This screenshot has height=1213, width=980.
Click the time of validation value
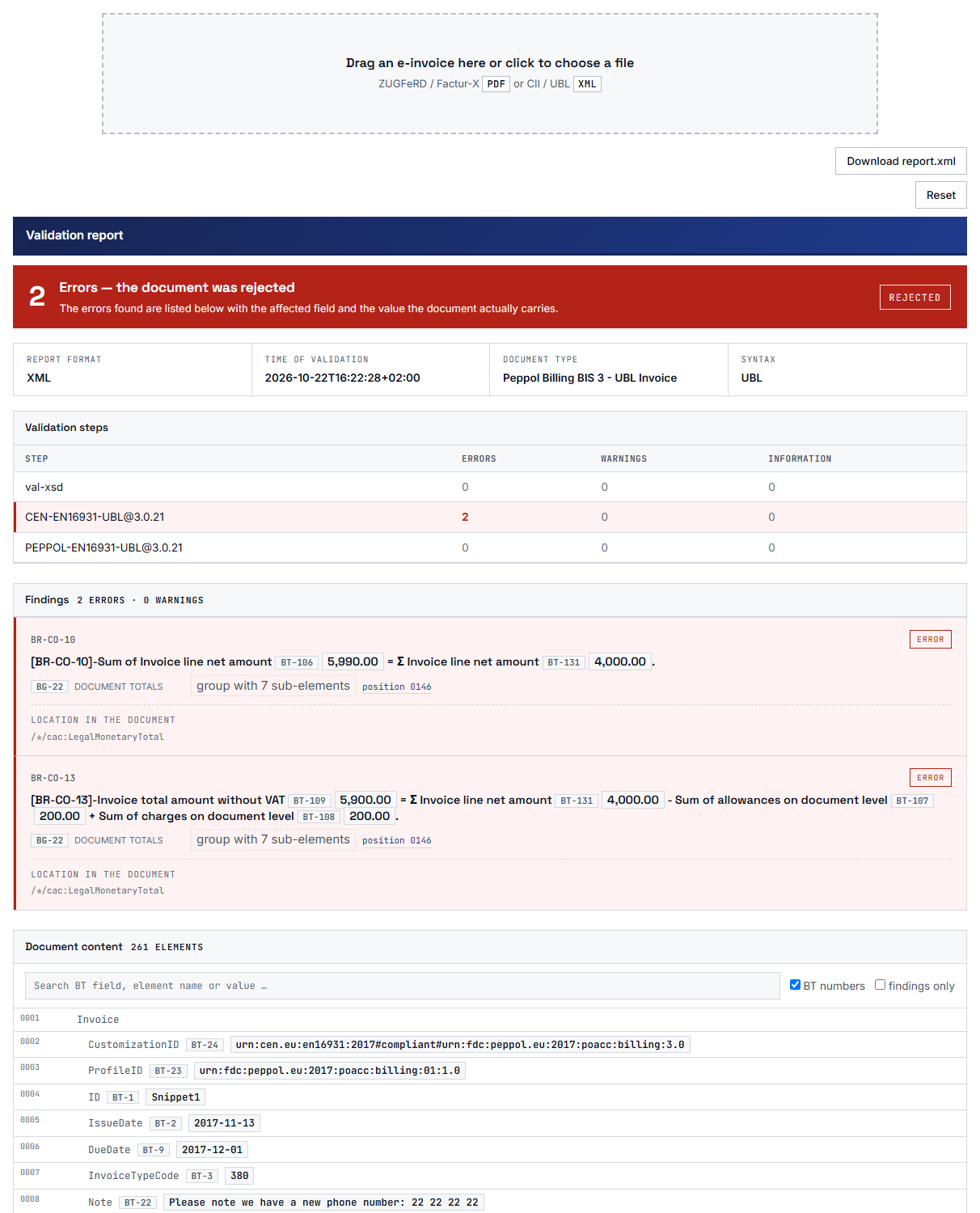pos(342,378)
